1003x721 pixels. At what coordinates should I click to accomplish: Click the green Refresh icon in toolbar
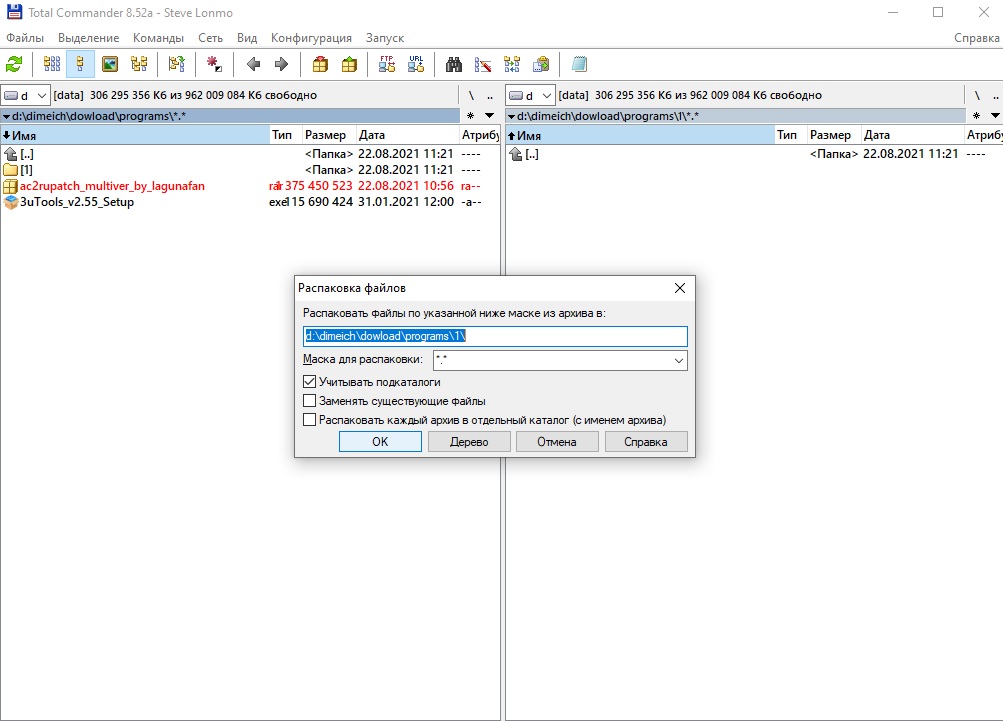[13, 64]
